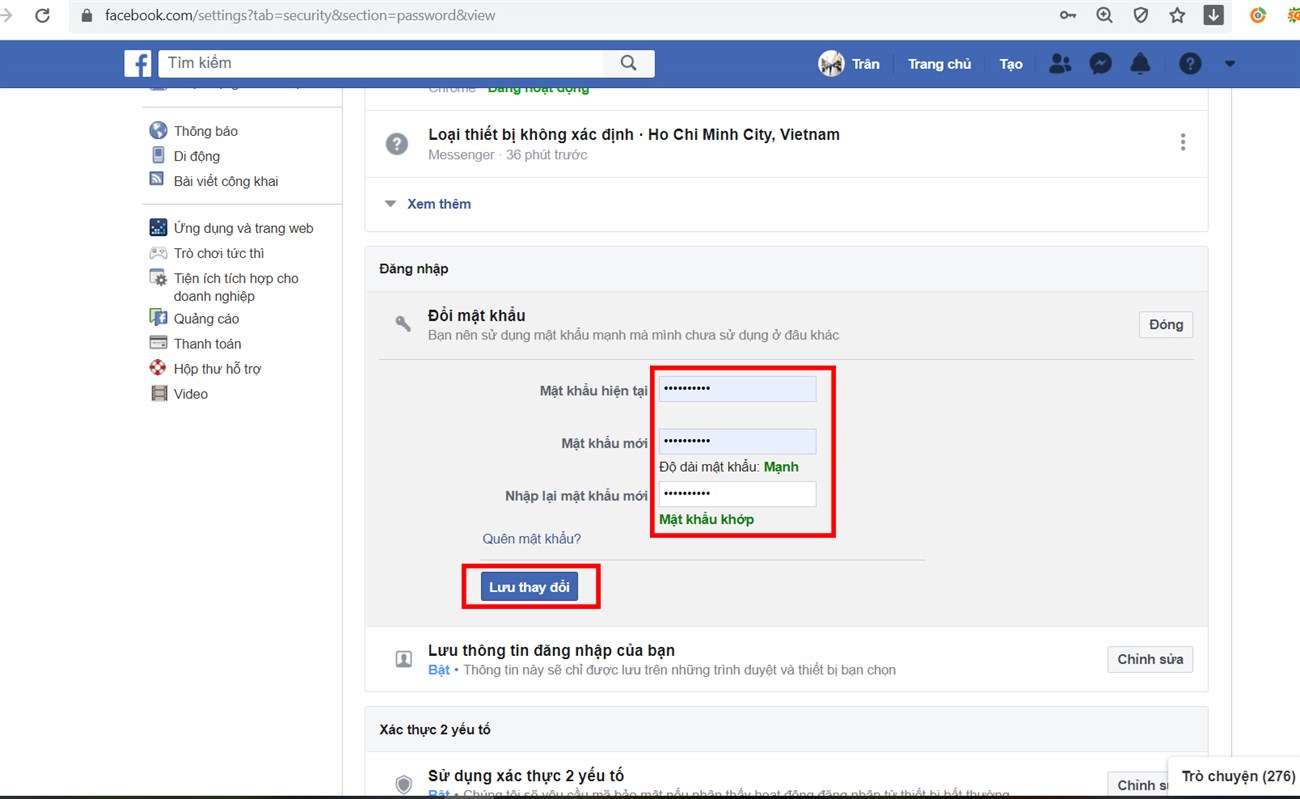Click the Đổi mật khẩu heading
Image resolution: width=1300 pixels, height=799 pixels.
476,316
